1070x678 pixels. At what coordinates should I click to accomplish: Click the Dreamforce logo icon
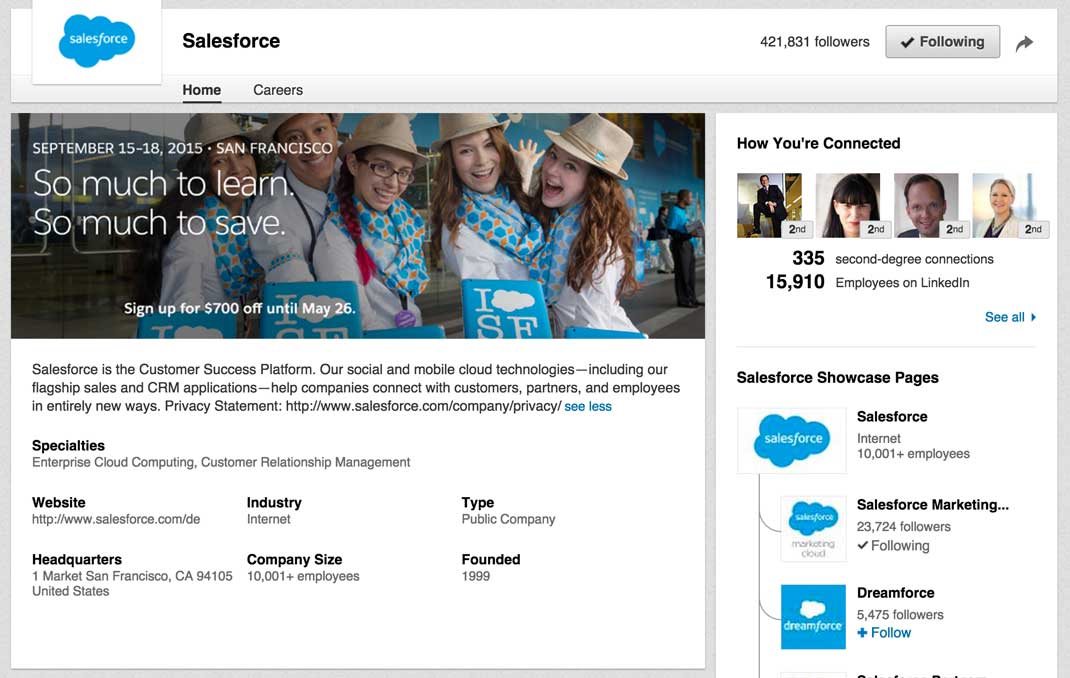(x=813, y=617)
